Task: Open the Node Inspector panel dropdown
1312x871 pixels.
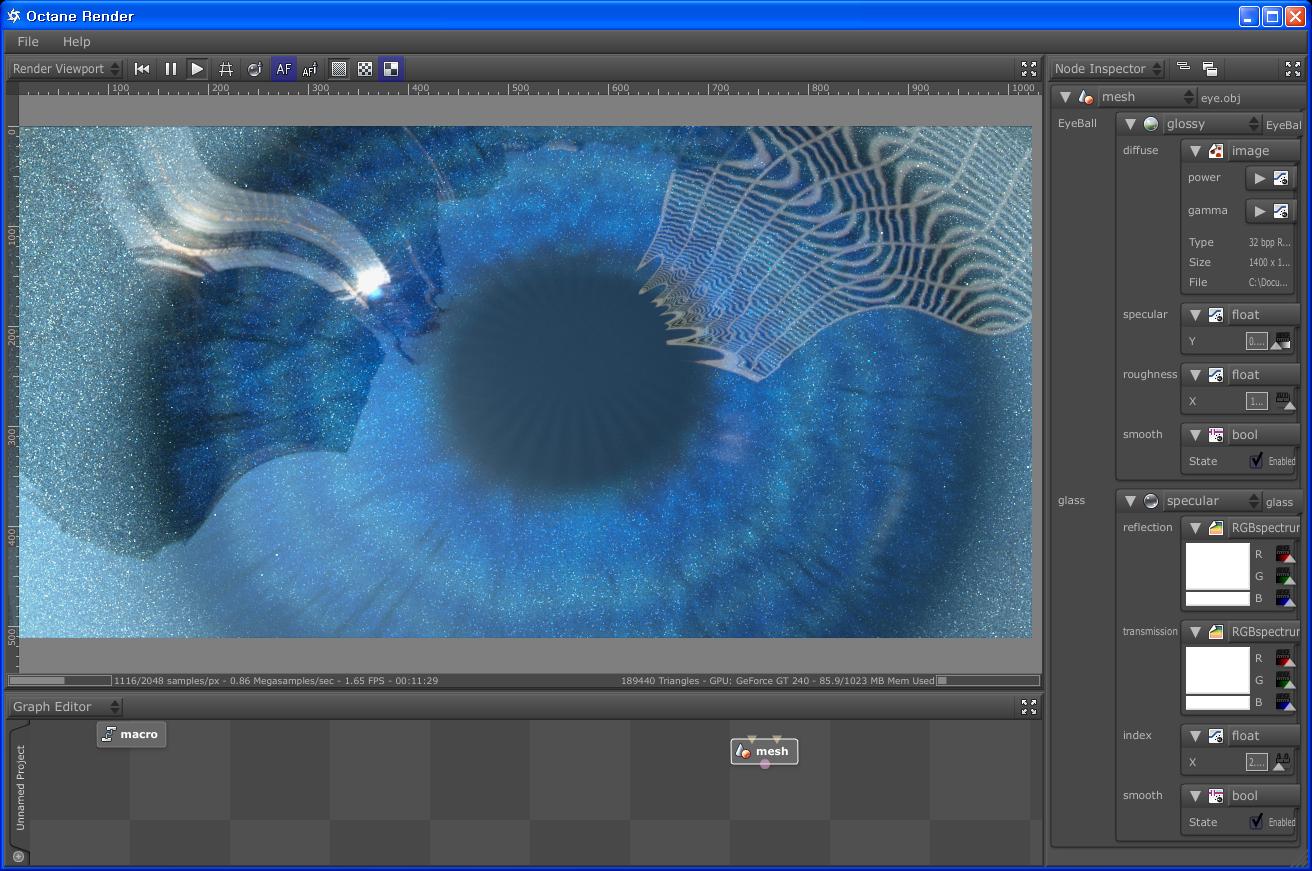Action: (x=1108, y=69)
